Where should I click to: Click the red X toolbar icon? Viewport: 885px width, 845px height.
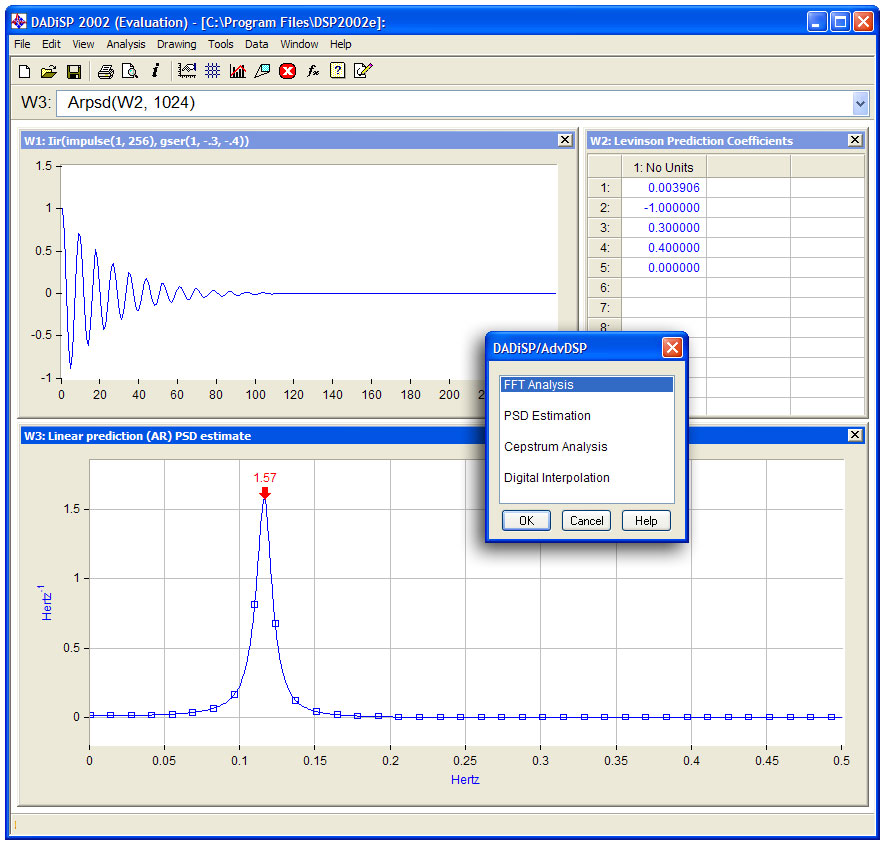pos(288,71)
